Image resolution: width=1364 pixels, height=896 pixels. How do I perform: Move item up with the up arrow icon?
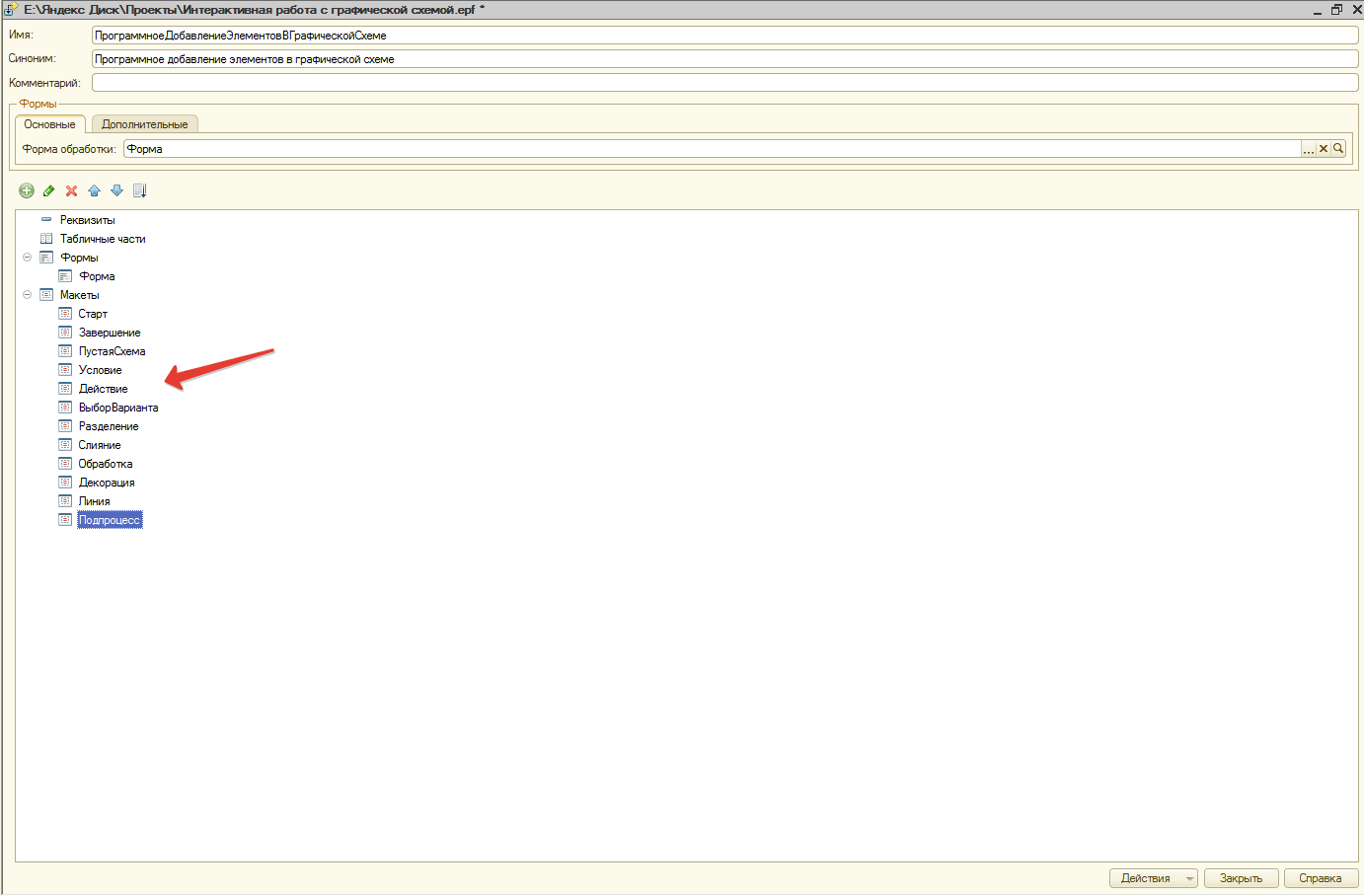(94, 190)
